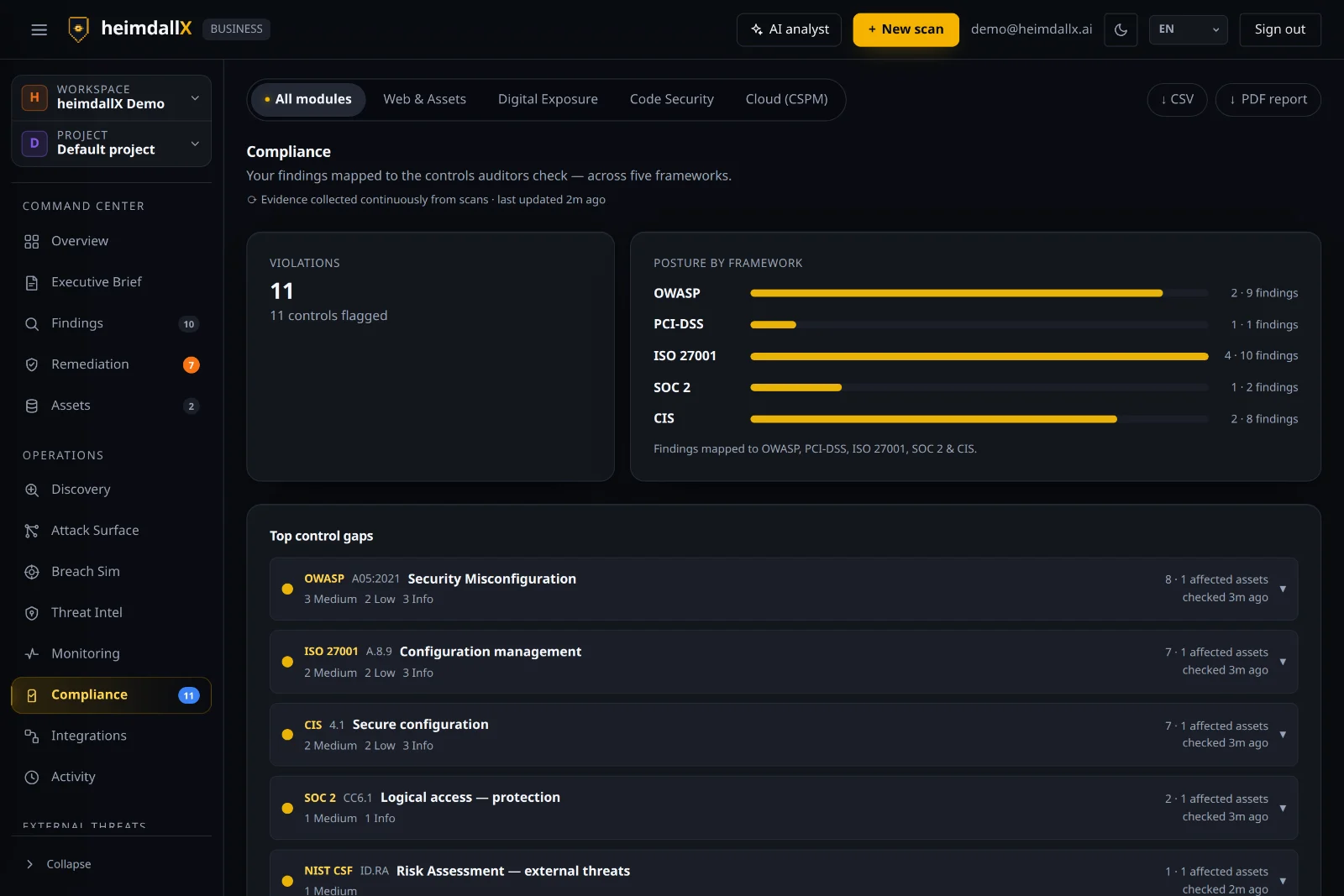Click the demo@heimdallx.ai account email

pos(1032,29)
